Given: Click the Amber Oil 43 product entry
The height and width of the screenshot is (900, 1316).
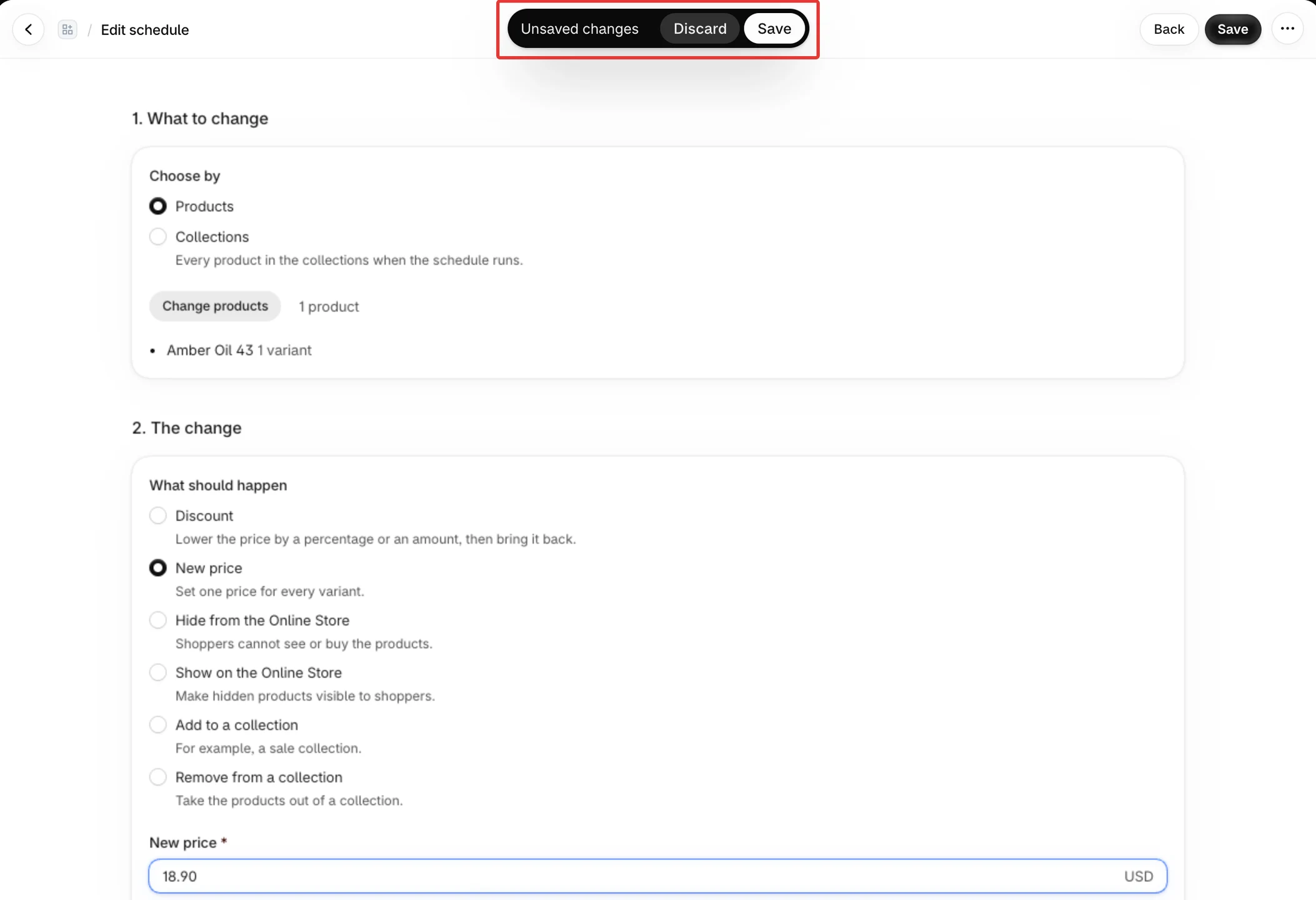Looking at the screenshot, I should coord(239,351).
